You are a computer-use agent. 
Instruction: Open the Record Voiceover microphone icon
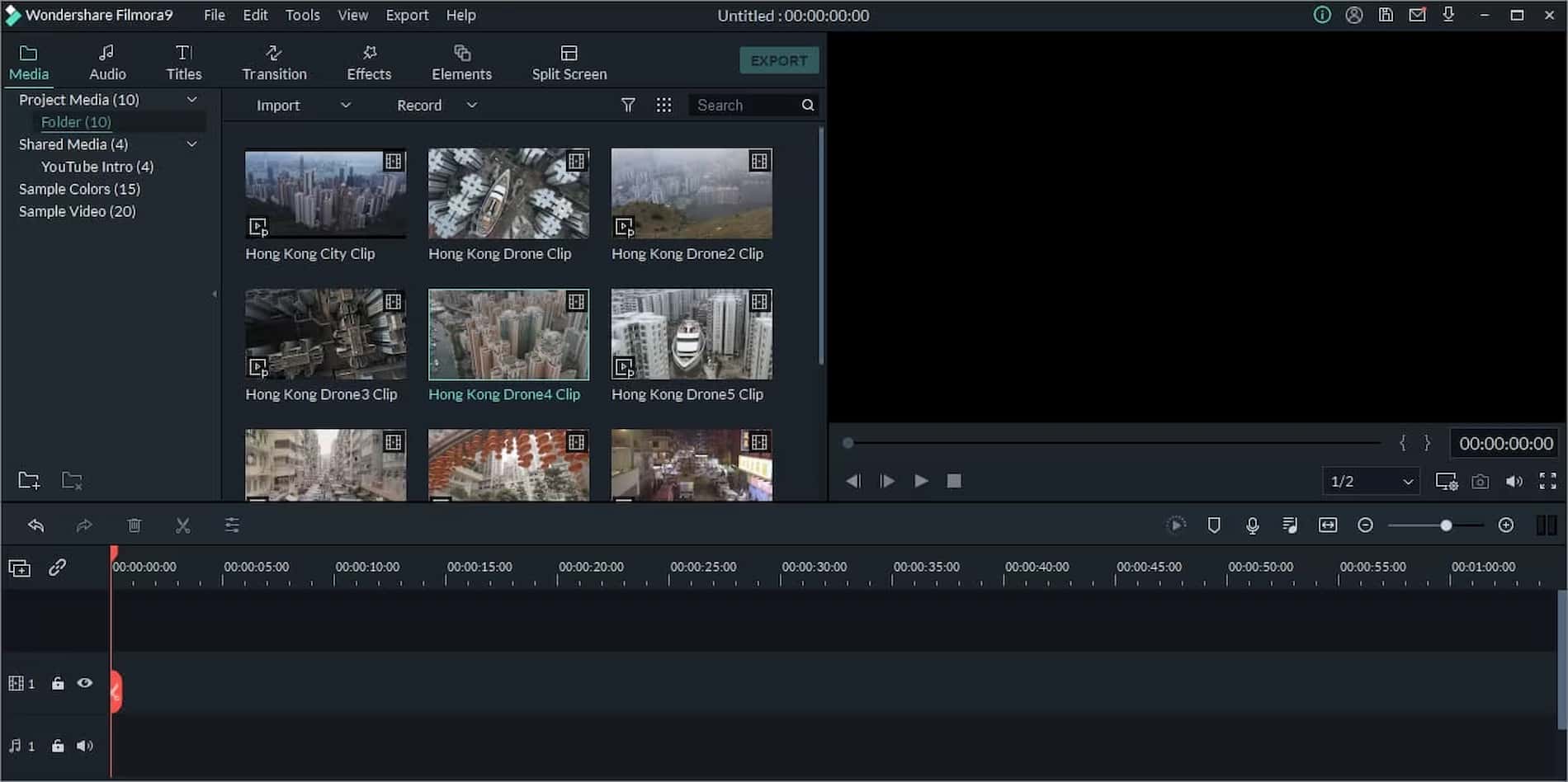1252,525
